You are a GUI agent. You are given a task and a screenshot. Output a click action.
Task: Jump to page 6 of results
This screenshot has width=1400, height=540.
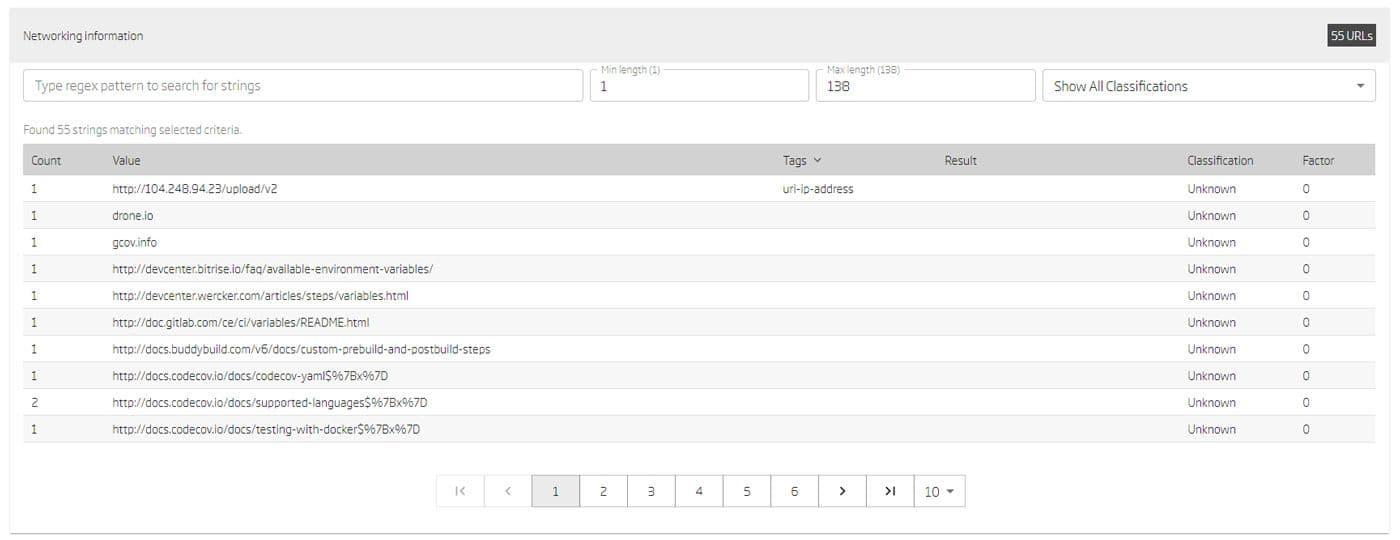click(x=794, y=491)
